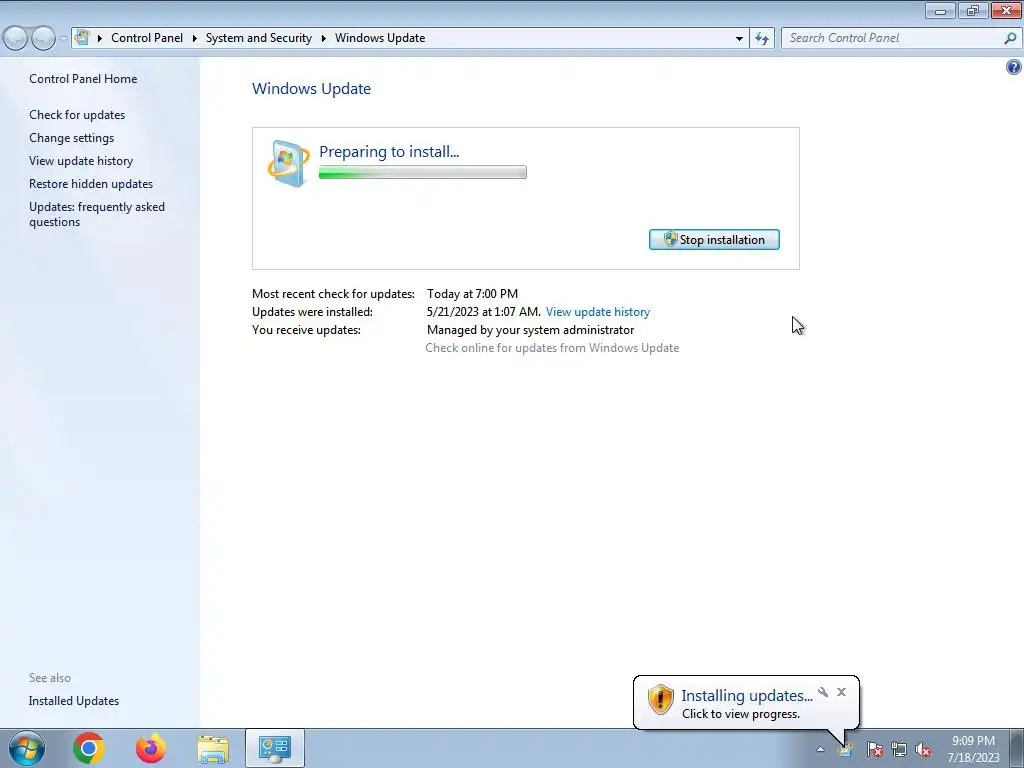The image size is (1024, 768).
Task: Expand the root arrow before Control Panel
Action: pyautogui.click(x=100, y=39)
